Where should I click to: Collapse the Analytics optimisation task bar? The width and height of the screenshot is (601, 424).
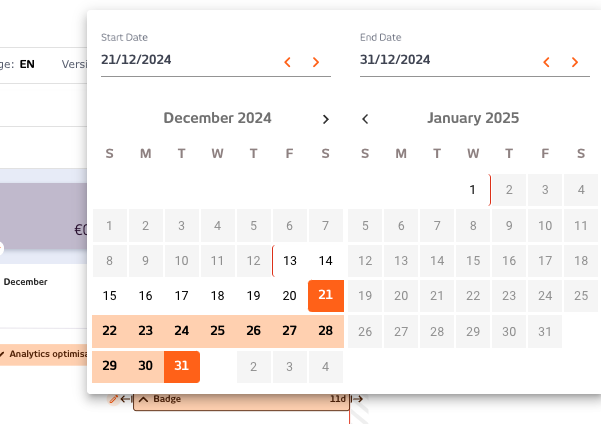[4, 354]
